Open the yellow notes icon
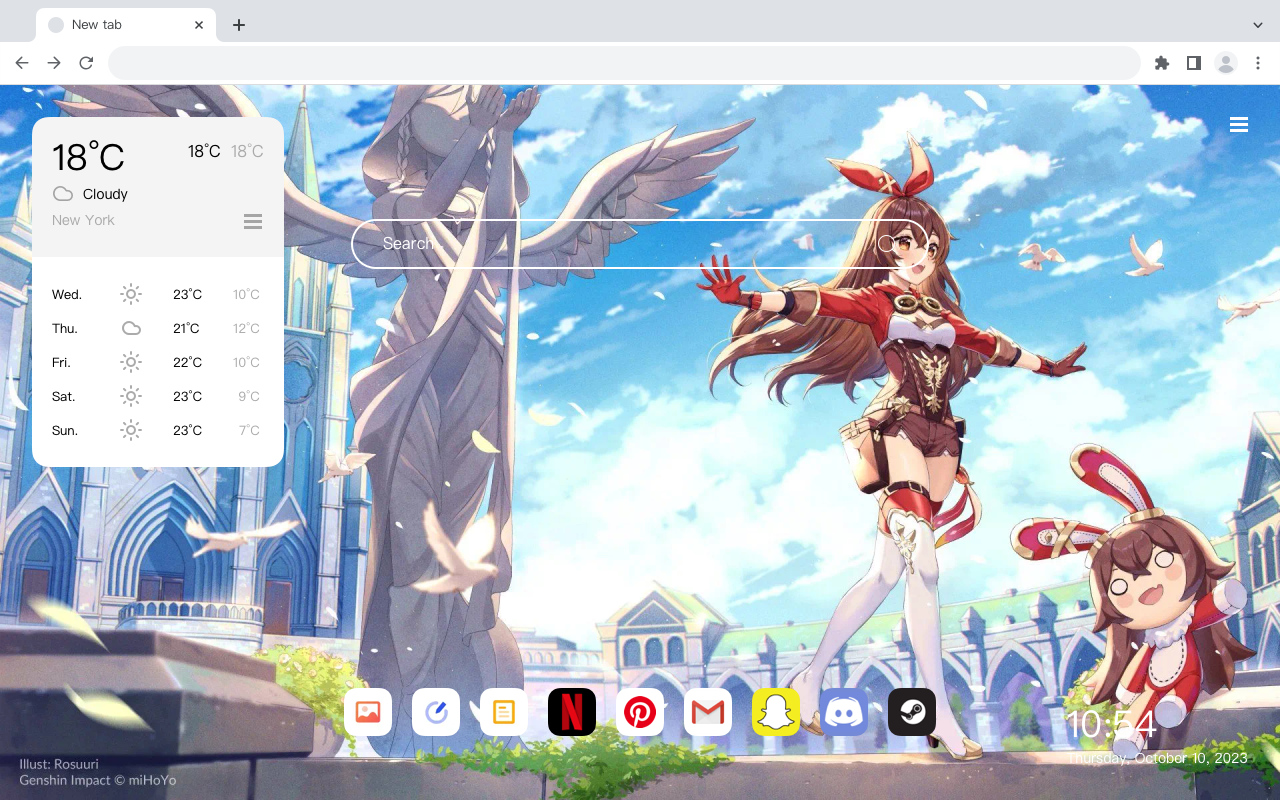The width and height of the screenshot is (1280, 800). click(x=504, y=712)
